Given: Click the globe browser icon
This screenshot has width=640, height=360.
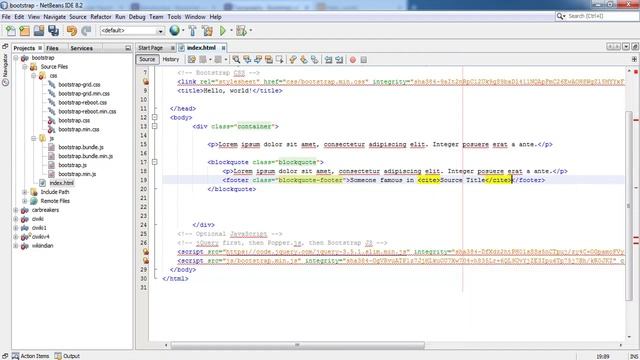Looking at the screenshot, I should pos(174,30).
